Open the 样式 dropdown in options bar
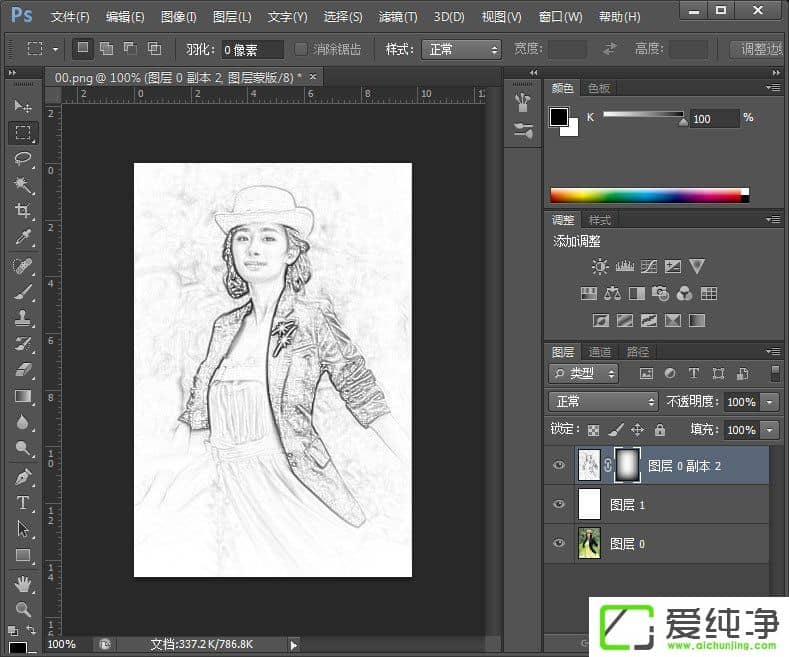The width and height of the screenshot is (789, 657). click(x=460, y=49)
